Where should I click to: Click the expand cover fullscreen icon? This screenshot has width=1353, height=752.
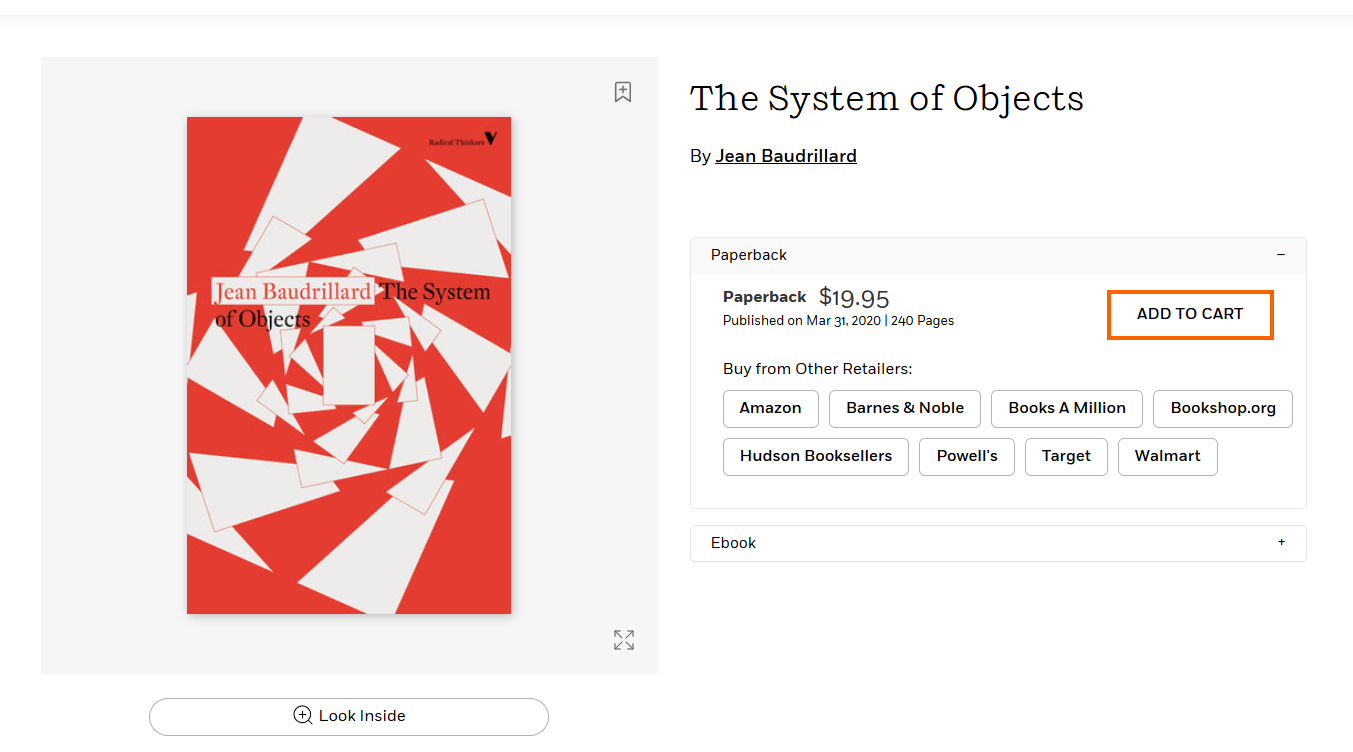[x=624, y=640]
